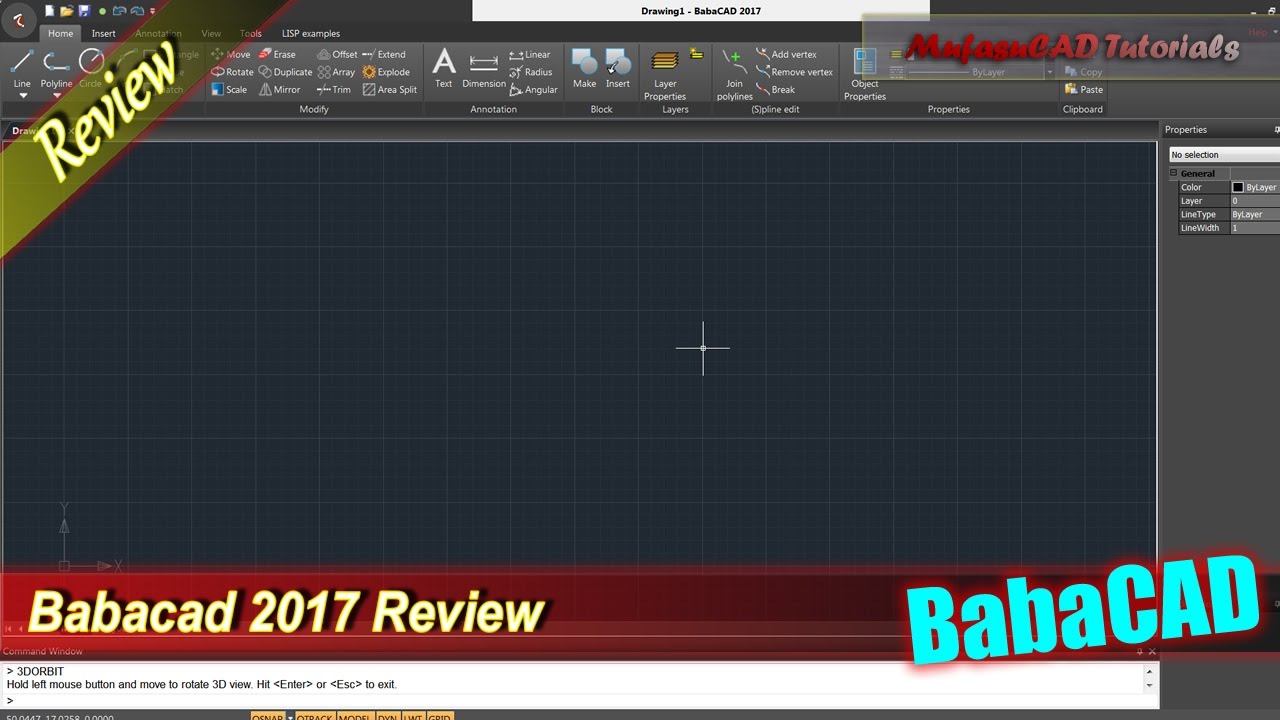Collapse the General properties section

pos(1175,173)
